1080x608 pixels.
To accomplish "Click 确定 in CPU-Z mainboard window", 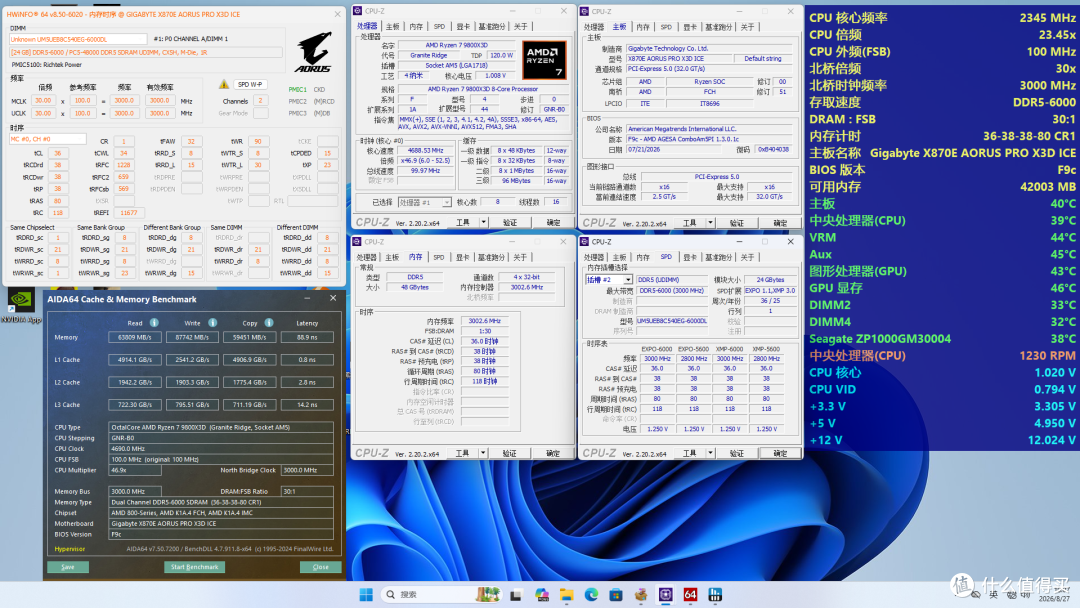I will [780, 223].
